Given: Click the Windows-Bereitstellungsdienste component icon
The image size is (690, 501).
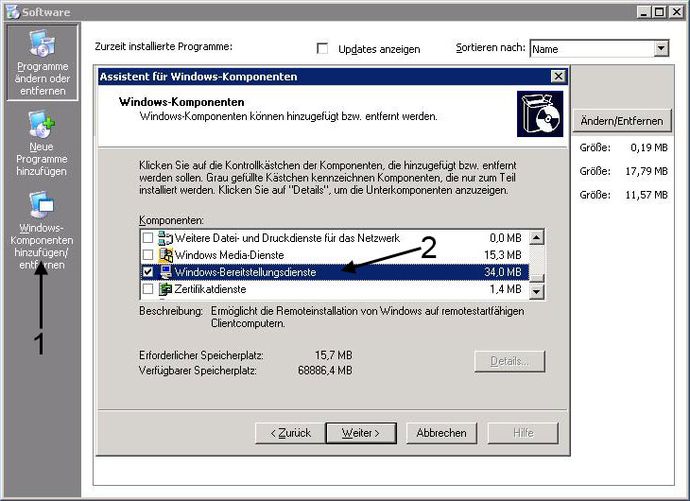Looking at the screenshot, I should tap(165, 272).
